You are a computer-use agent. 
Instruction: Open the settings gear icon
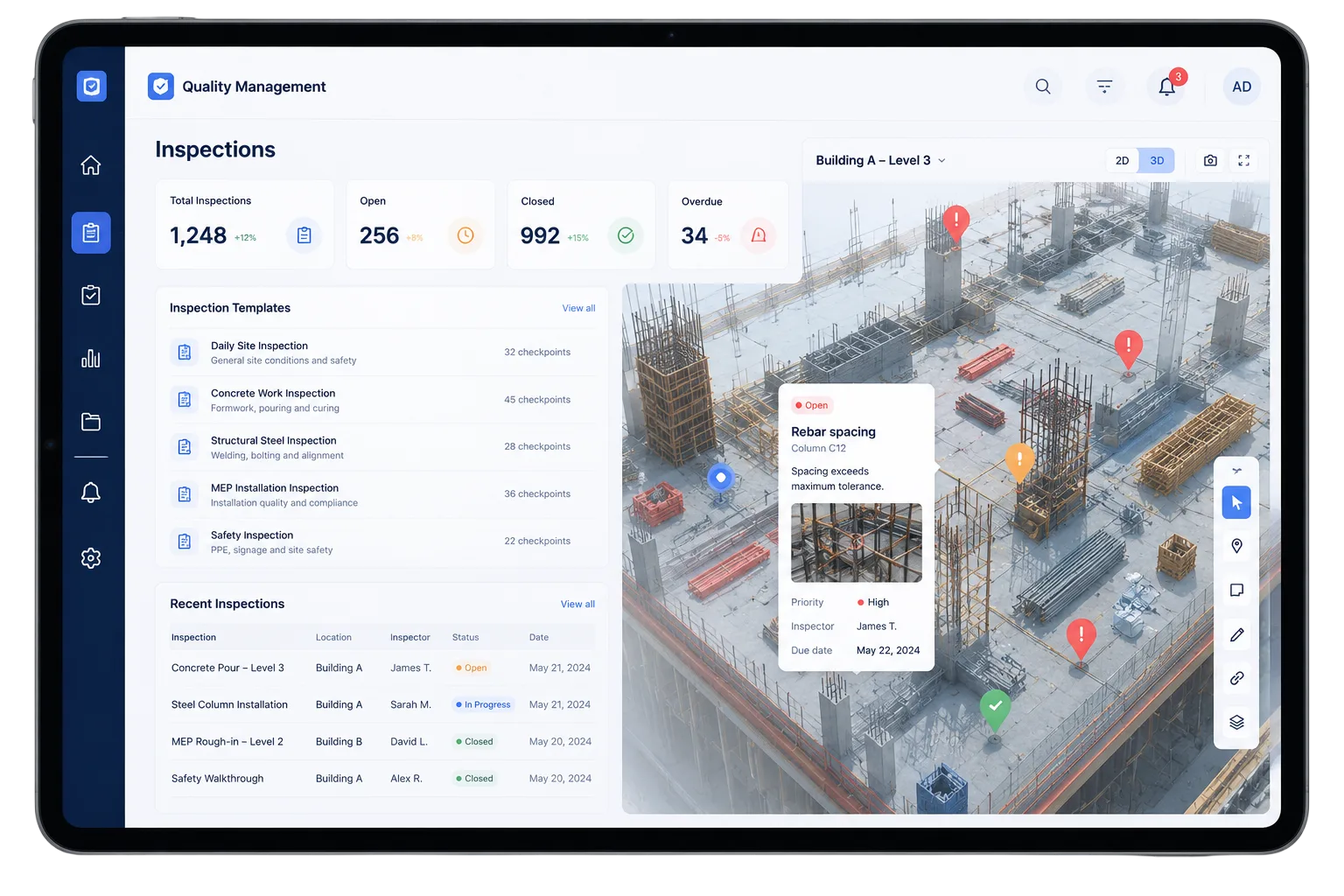pos(91,558)
